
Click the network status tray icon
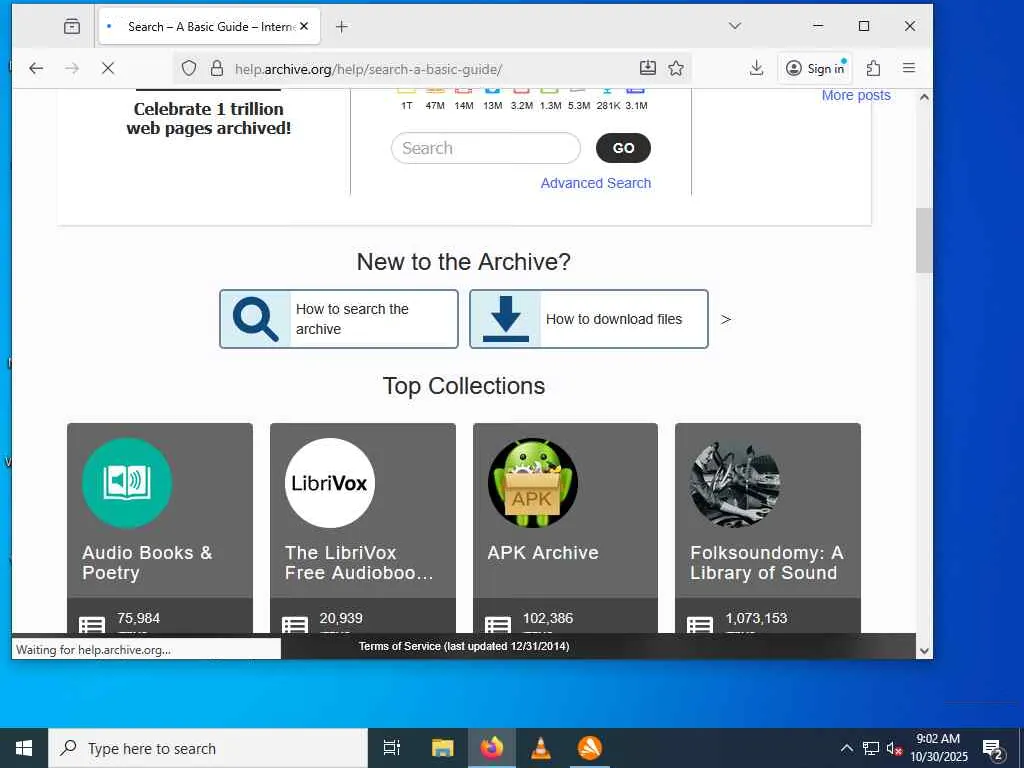[x=871, y=748]
